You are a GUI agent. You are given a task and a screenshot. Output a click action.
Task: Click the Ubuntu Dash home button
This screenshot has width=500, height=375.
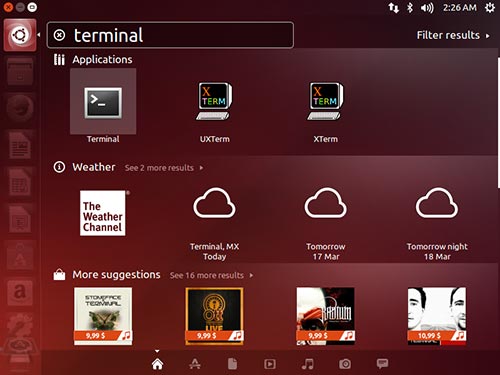[x=20, y=35]
